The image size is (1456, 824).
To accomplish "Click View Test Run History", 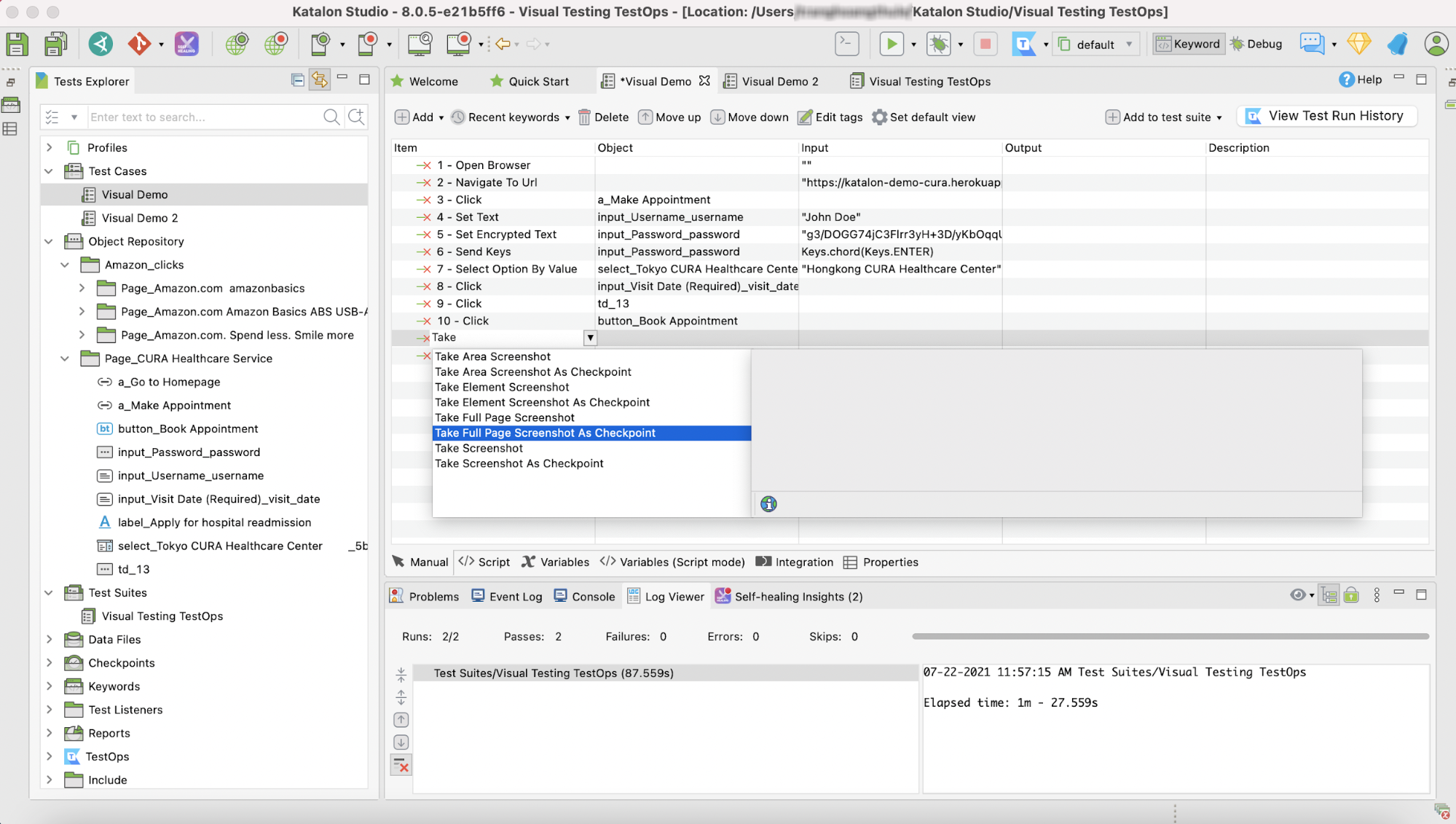I will pos(1326,116).
